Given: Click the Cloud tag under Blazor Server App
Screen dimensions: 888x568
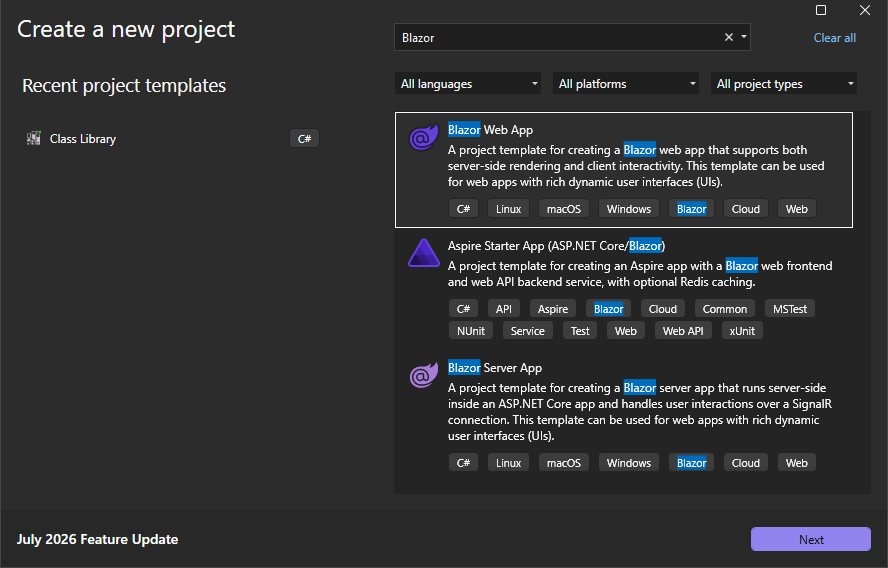Looking at the screenshot, I should pos(746,463).
